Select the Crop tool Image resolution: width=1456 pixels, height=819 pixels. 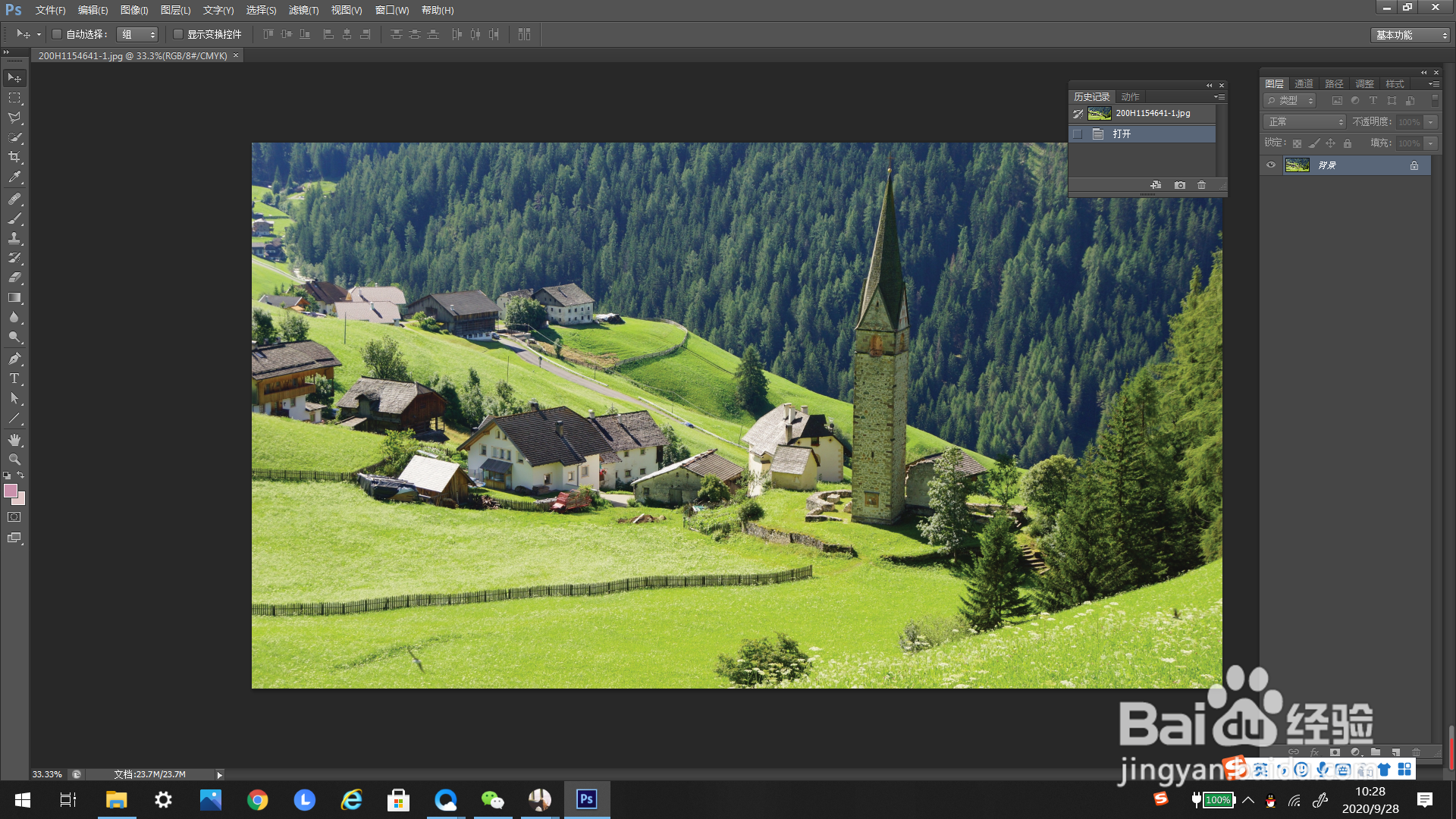click(14, 157)
